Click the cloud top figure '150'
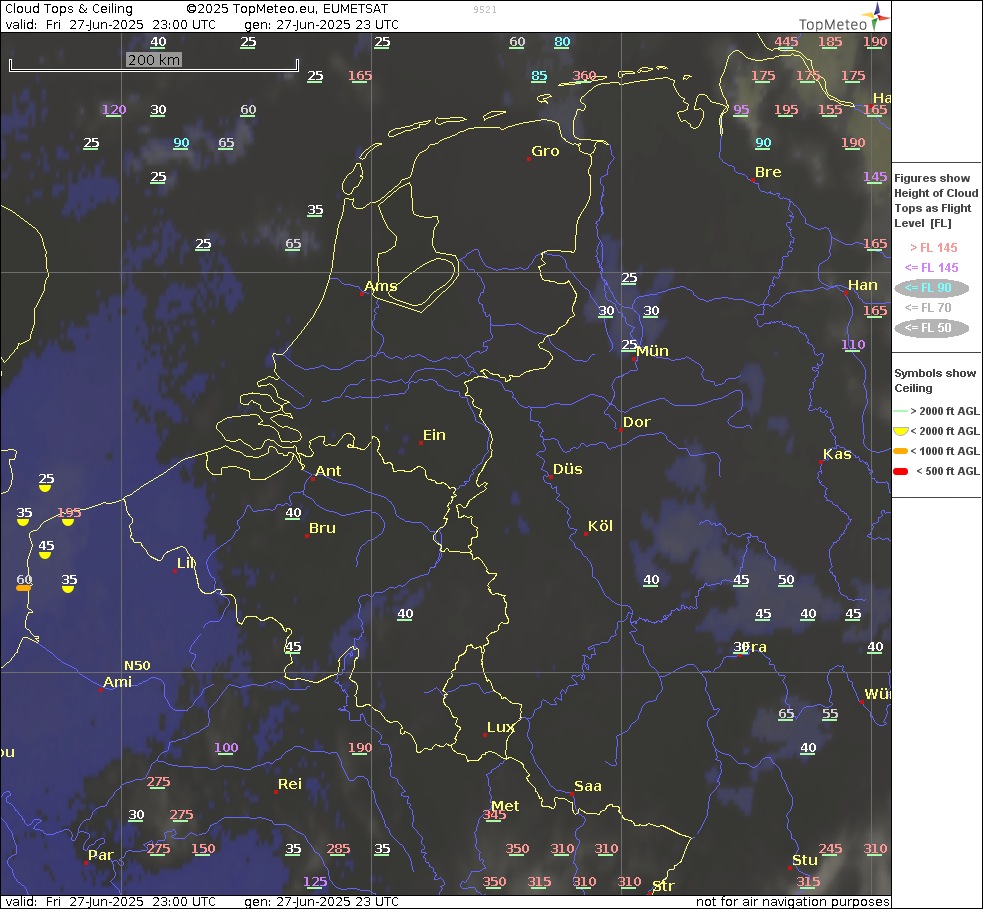 point(203,849)
